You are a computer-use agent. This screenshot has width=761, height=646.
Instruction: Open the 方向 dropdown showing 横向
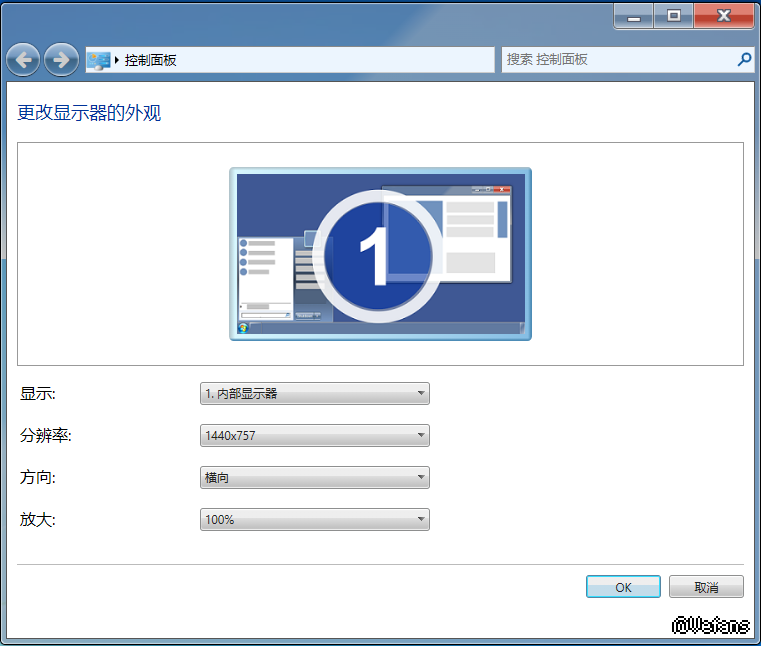[x=315, y=478]
